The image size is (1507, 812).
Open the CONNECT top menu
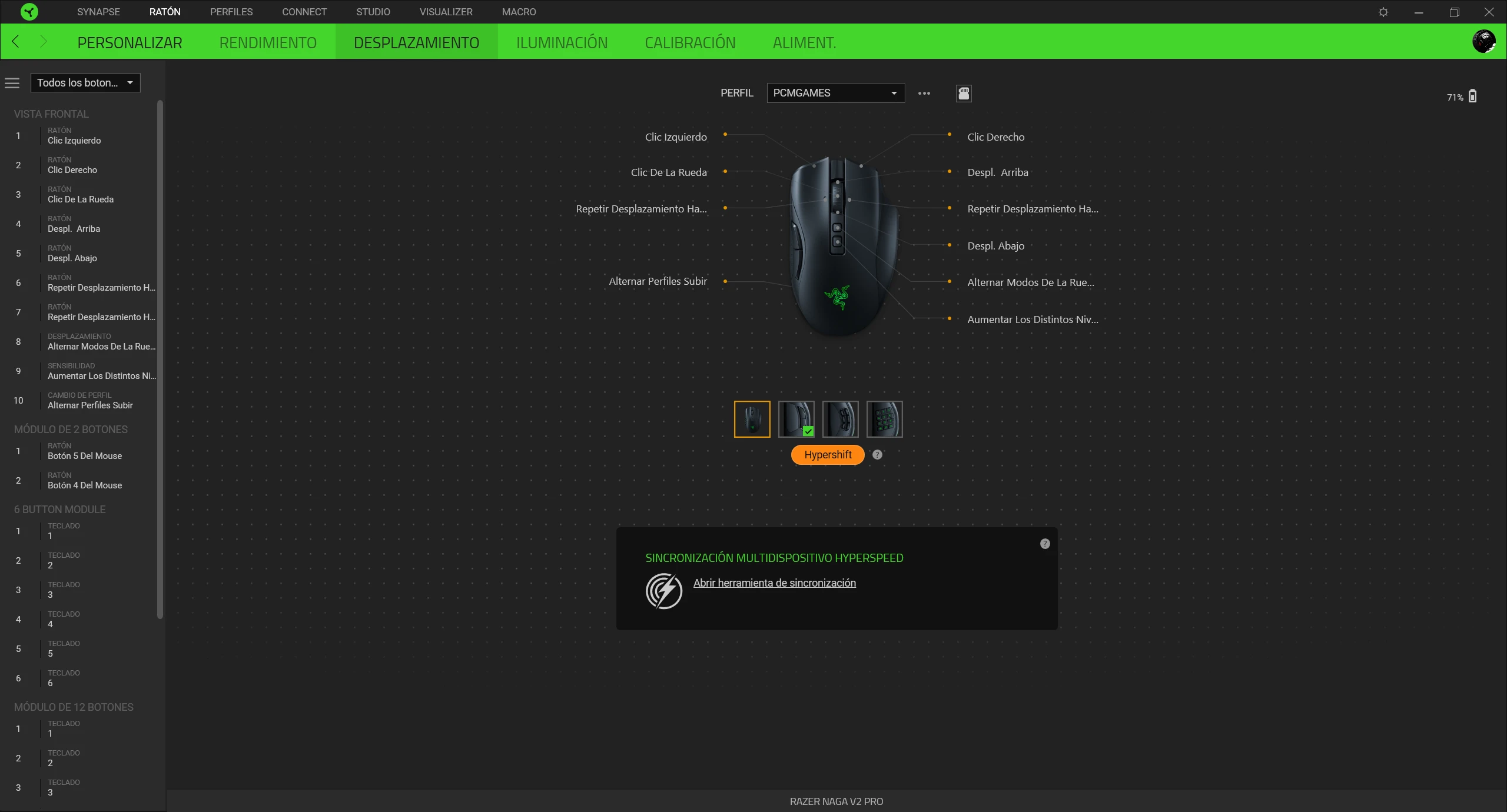tap(304, 12)
